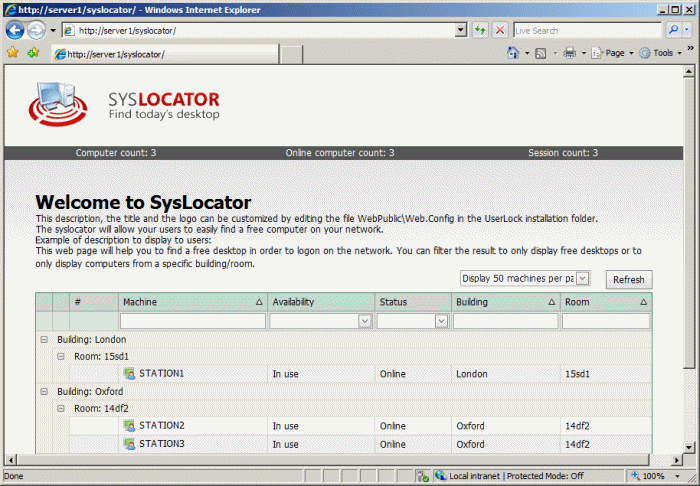Viewport: 700px width, 486px height.
Task: Sort by the Status column header
Action: [x=413, y=302]
